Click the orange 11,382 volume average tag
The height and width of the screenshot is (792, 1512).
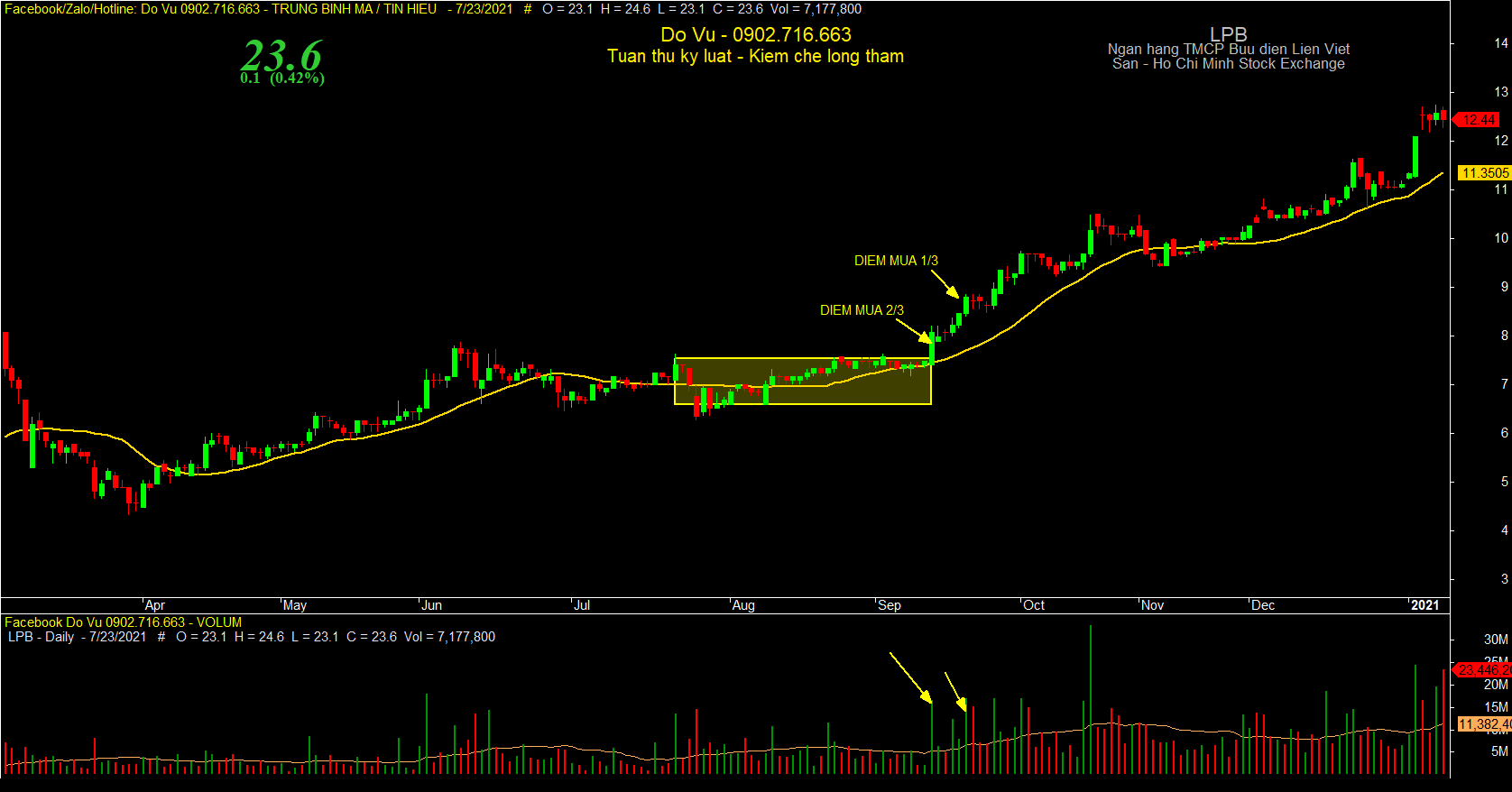coord(1485,724)
